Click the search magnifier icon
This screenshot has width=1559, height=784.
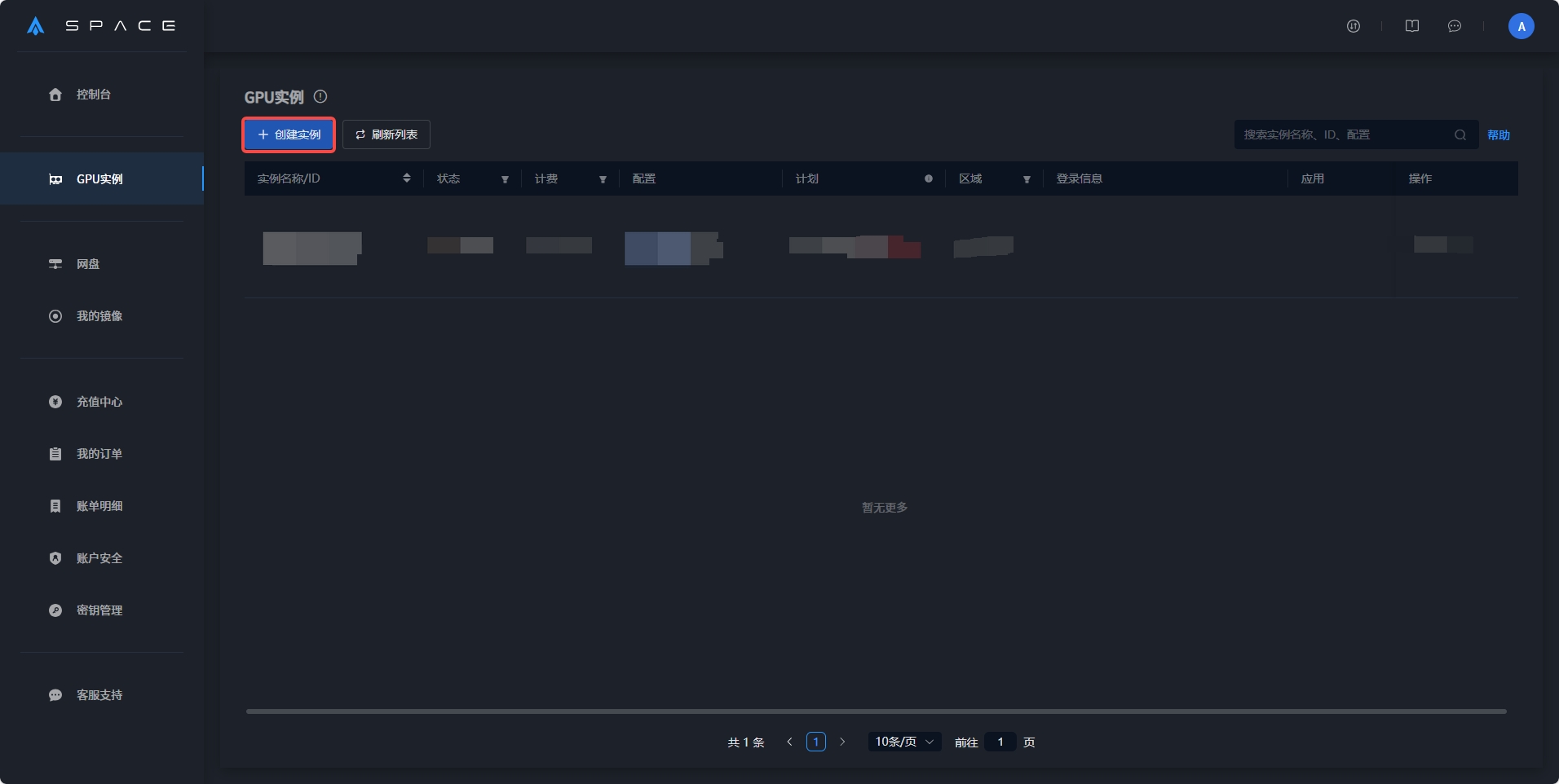pos(1460,135)
